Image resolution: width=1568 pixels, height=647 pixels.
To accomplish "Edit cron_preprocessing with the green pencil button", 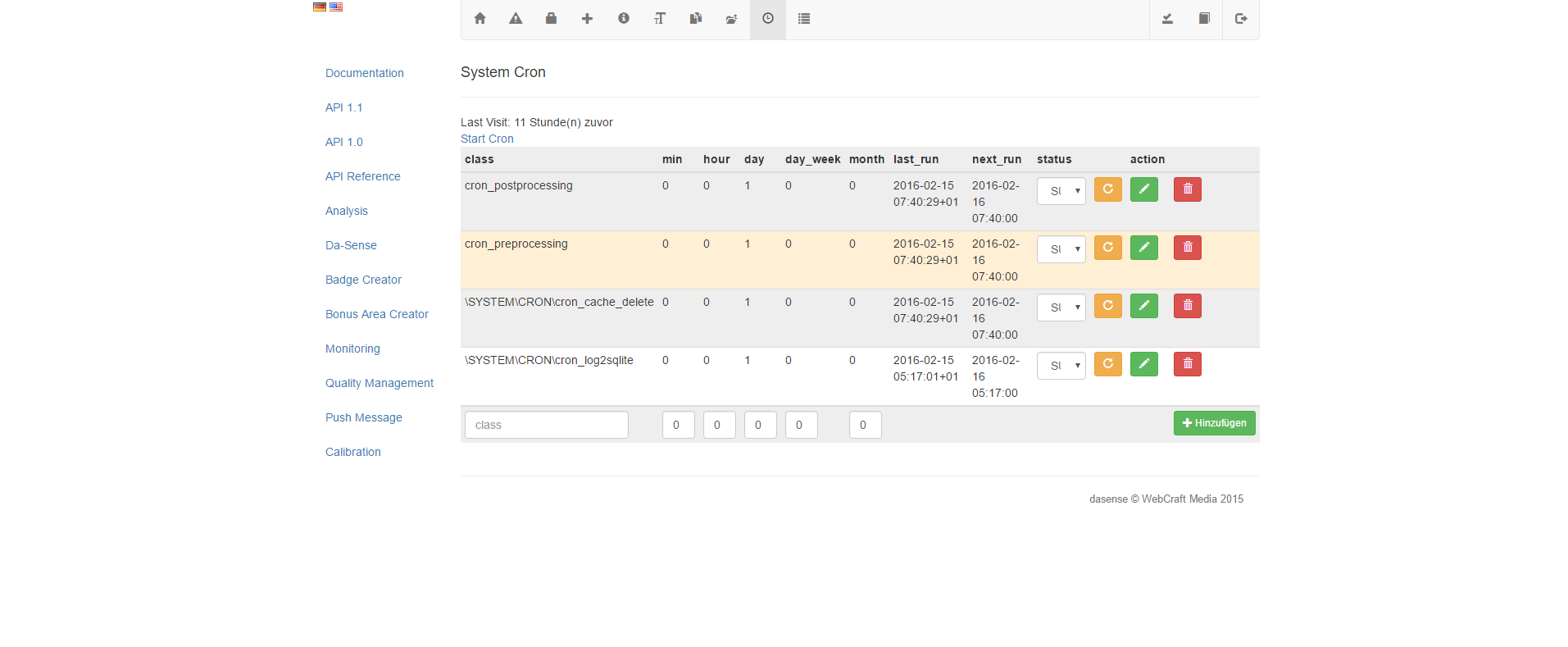I will click(1143, 248).
